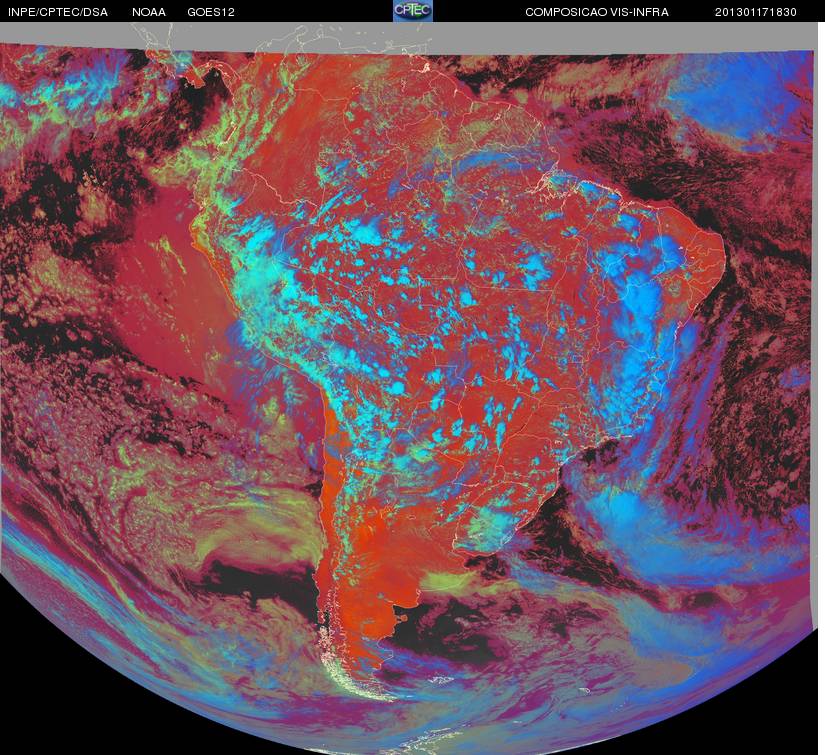This screenshot has width=825, height=755.
Task: Click the INPE/CPTEC/DSA header text
Action: point(58,12)
